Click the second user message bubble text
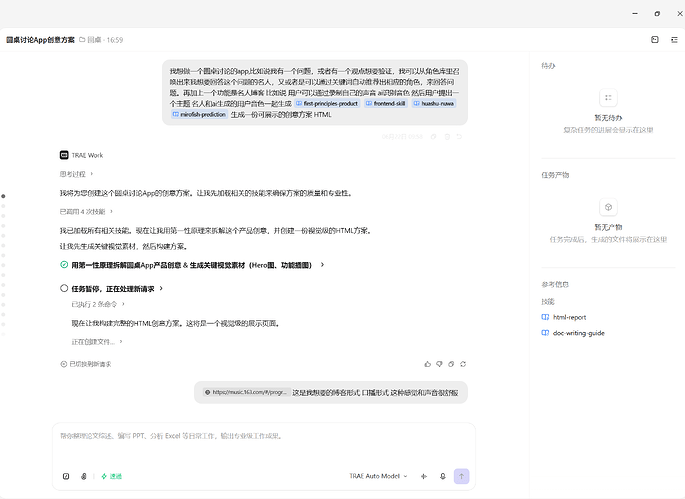Image resolution: width=685 pixels, height=499 pixels. [375, 392]
